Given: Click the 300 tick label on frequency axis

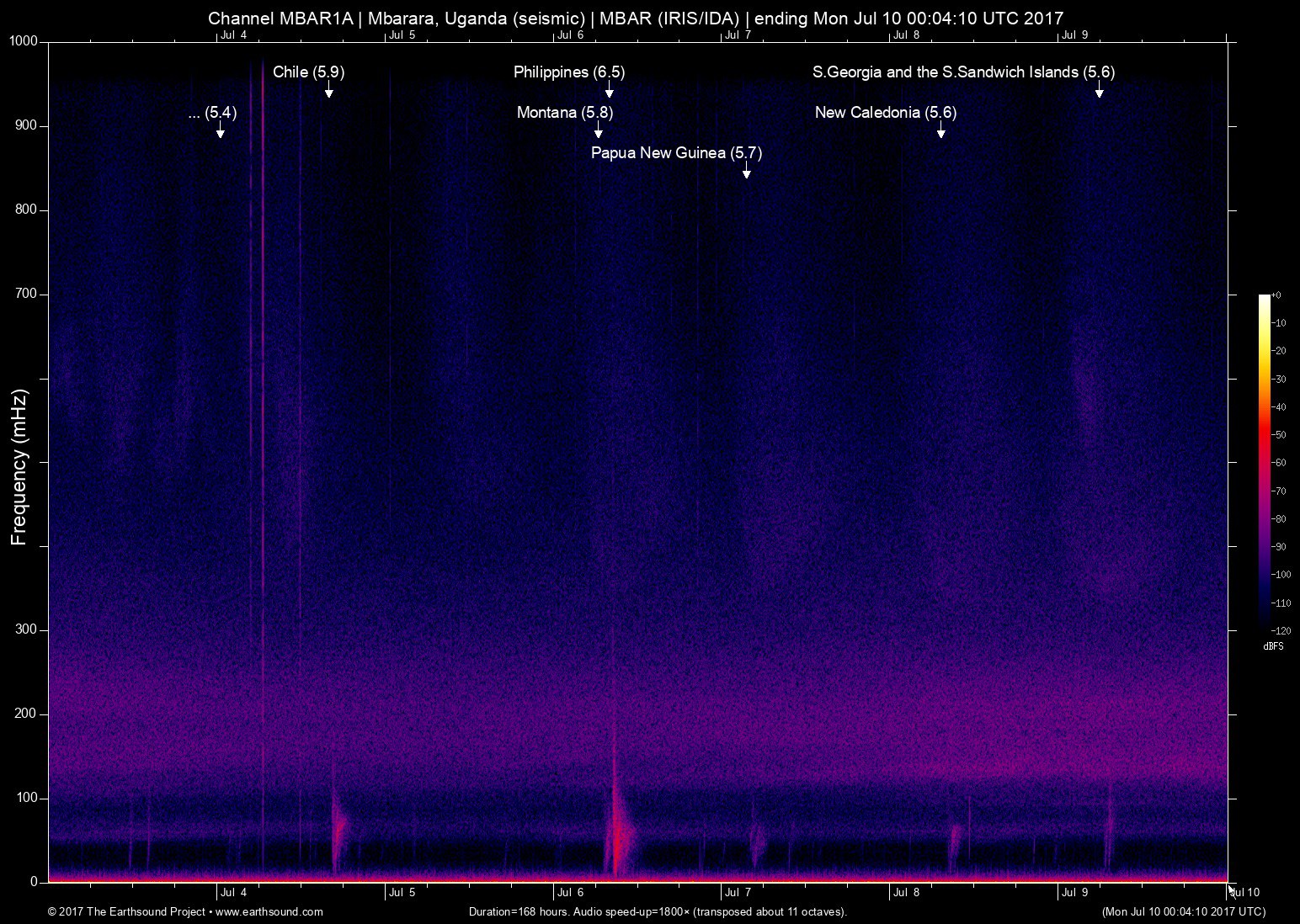Looking at the screenshot, I should (x=27, y=629).
